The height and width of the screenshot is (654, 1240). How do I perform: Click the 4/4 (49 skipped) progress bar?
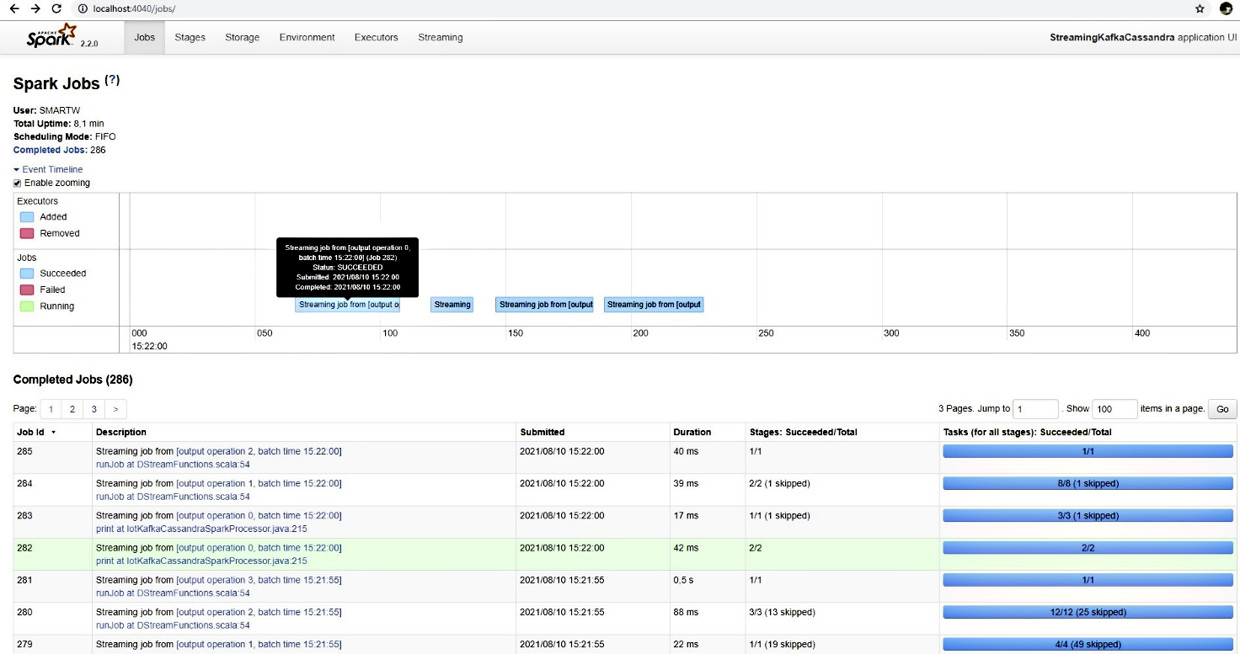1088,644
